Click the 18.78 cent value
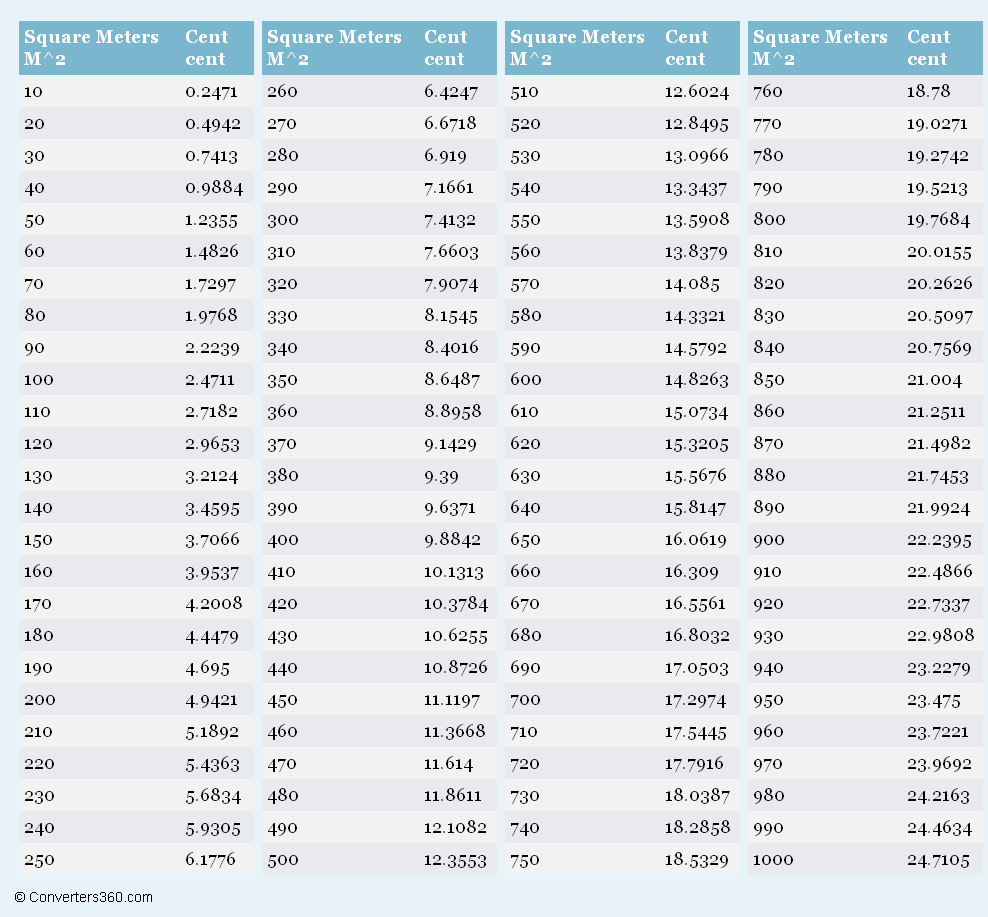Image resolution: width=988 pixels, height=917 pixels. 928,91
